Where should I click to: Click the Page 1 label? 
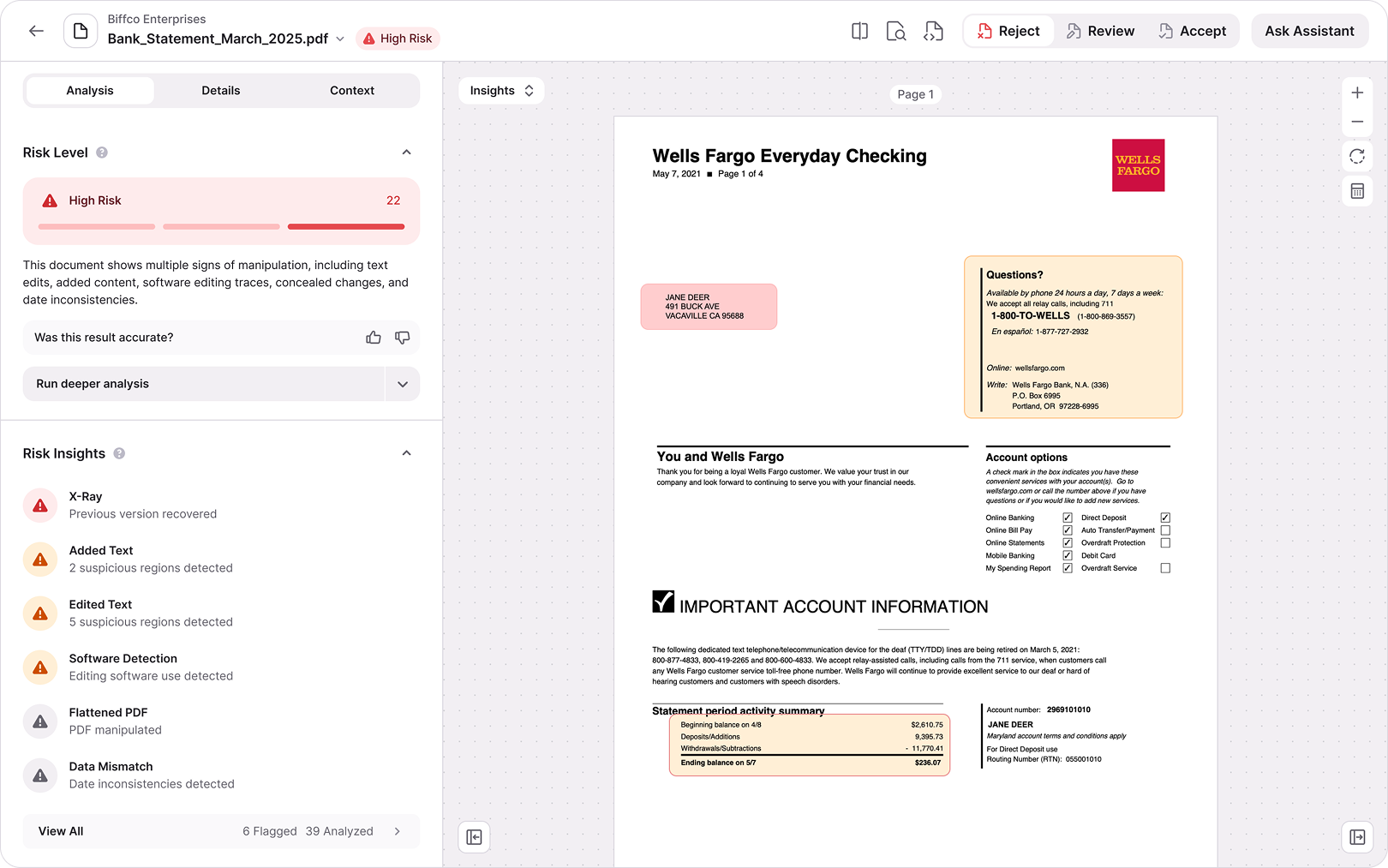(x=915, y=94)
